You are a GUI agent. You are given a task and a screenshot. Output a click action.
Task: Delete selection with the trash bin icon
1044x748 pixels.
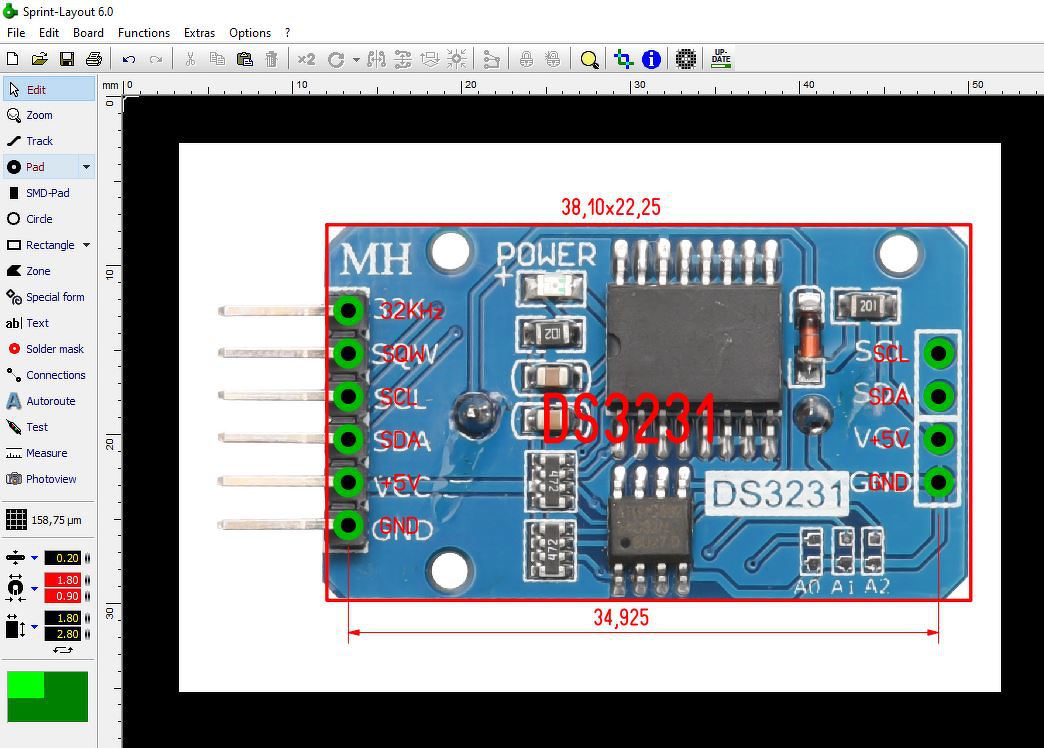point(271,59)
